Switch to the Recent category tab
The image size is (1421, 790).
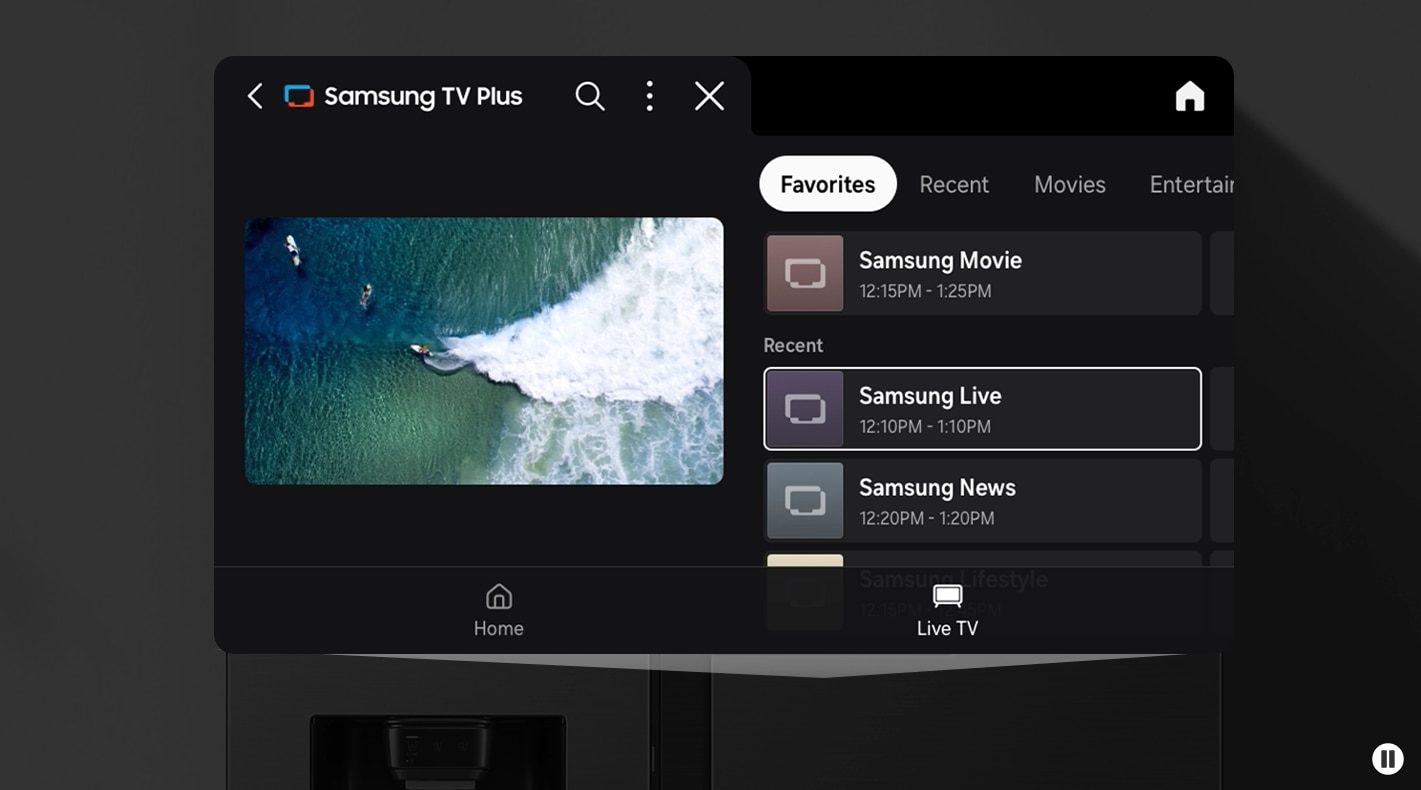pos(954,184)
